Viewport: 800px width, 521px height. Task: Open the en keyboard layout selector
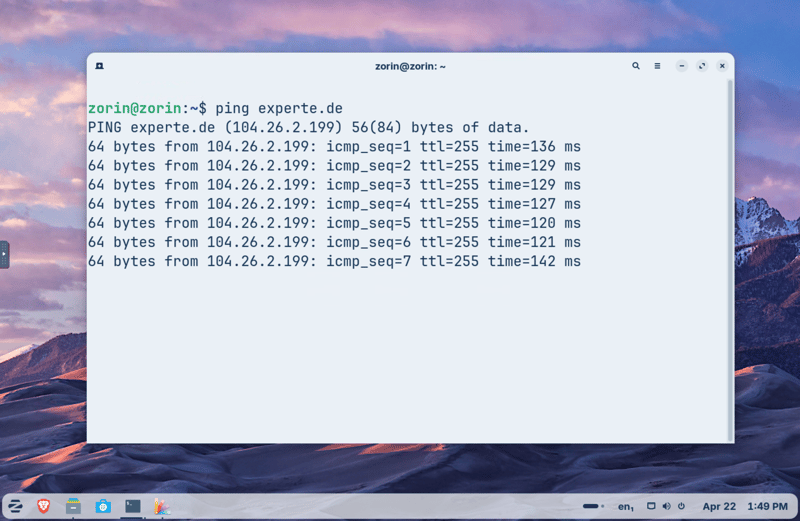625,507
